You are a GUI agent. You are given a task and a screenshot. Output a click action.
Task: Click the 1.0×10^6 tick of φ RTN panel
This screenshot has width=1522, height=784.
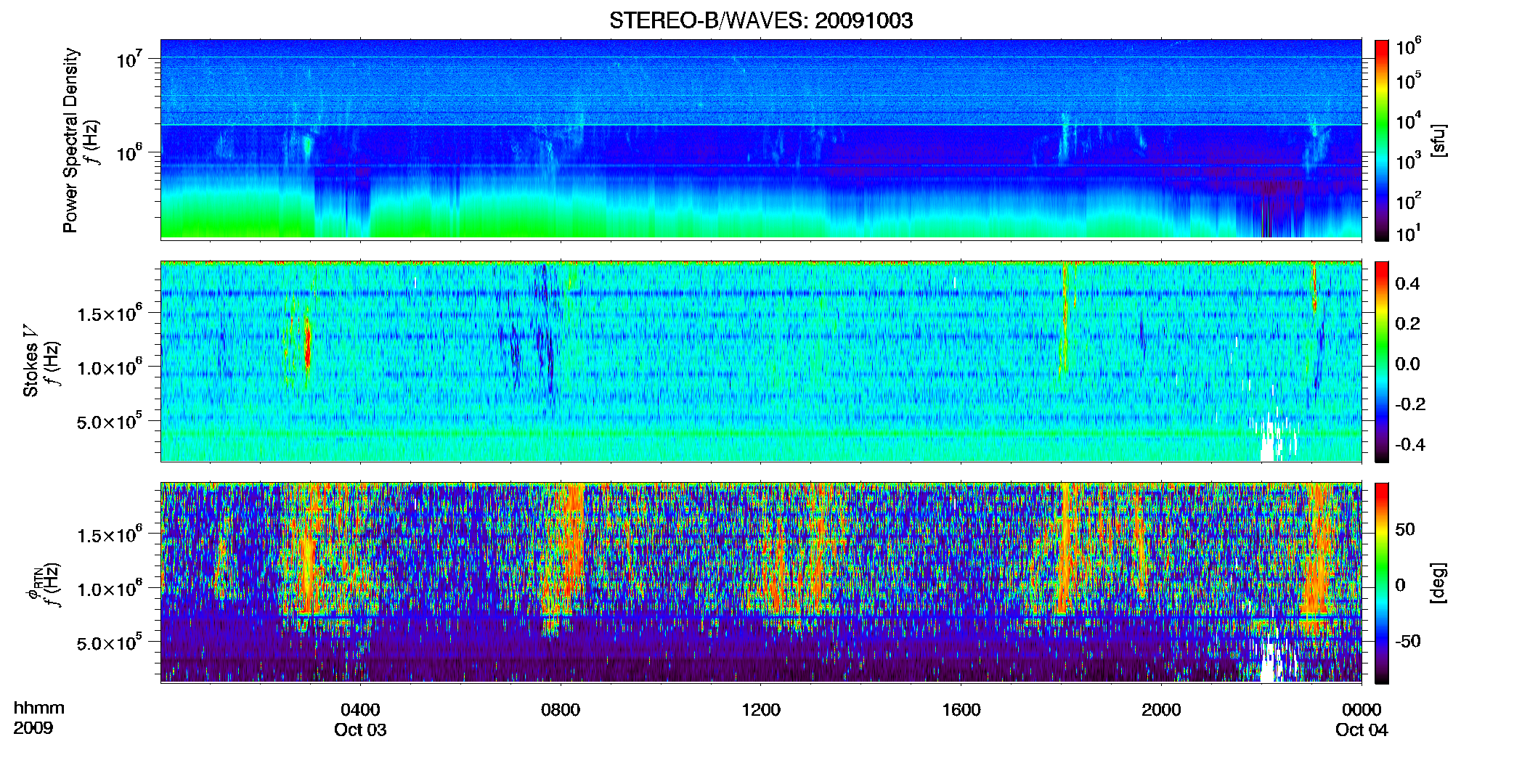(x=110, y=589)
